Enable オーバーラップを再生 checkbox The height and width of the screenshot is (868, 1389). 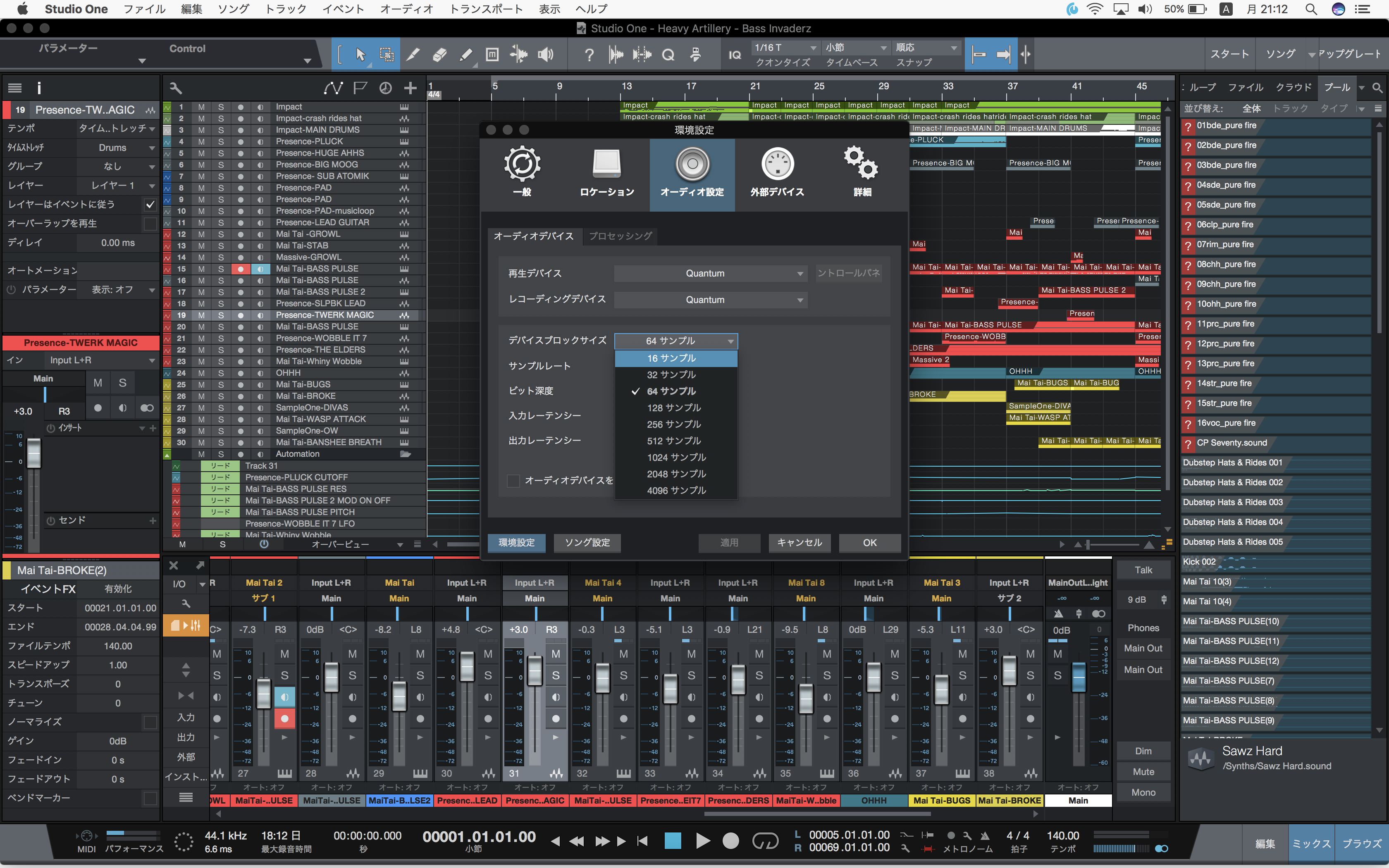click(x=150, y=223)
